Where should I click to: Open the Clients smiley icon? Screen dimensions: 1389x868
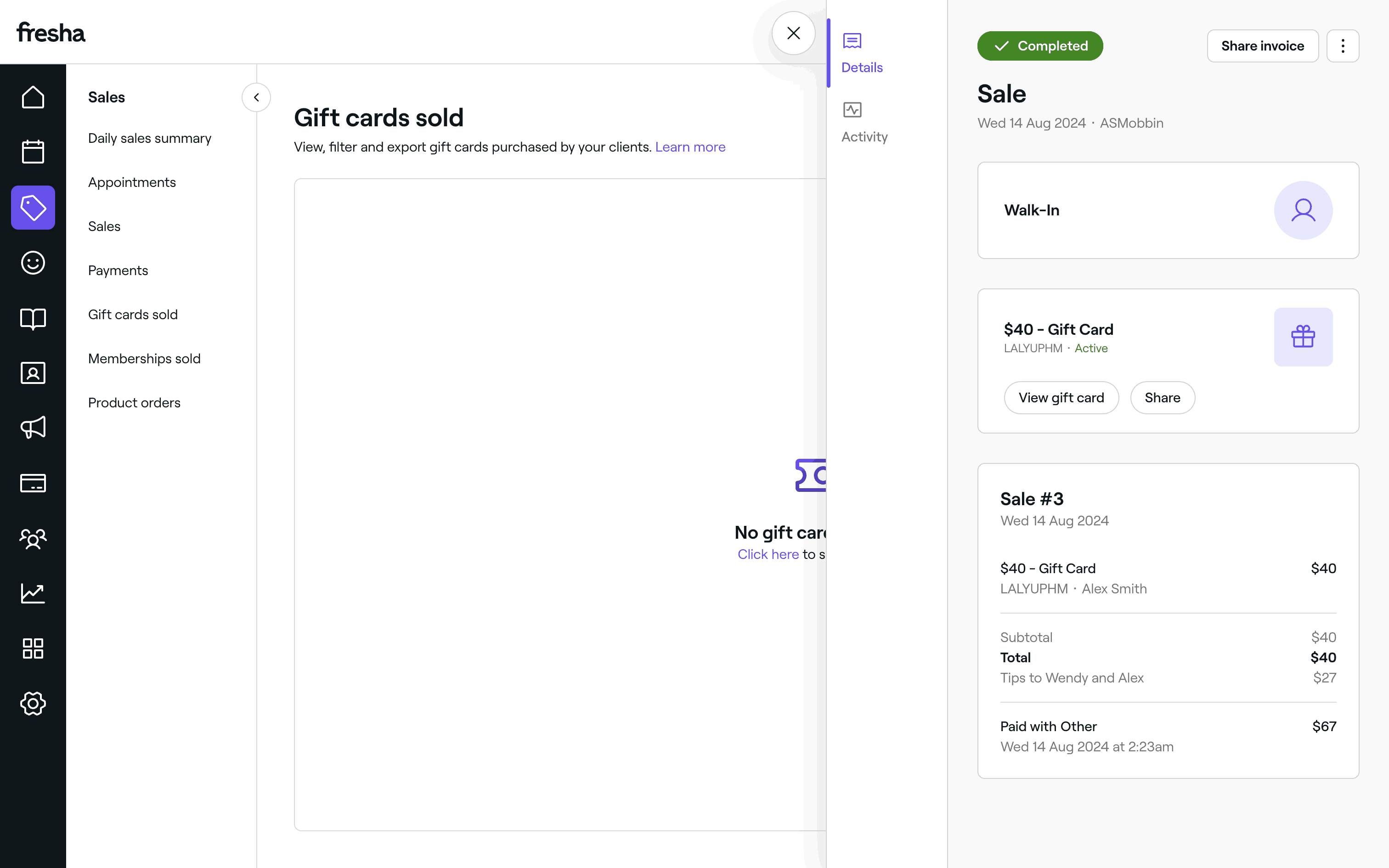click(x=33, y=263)
